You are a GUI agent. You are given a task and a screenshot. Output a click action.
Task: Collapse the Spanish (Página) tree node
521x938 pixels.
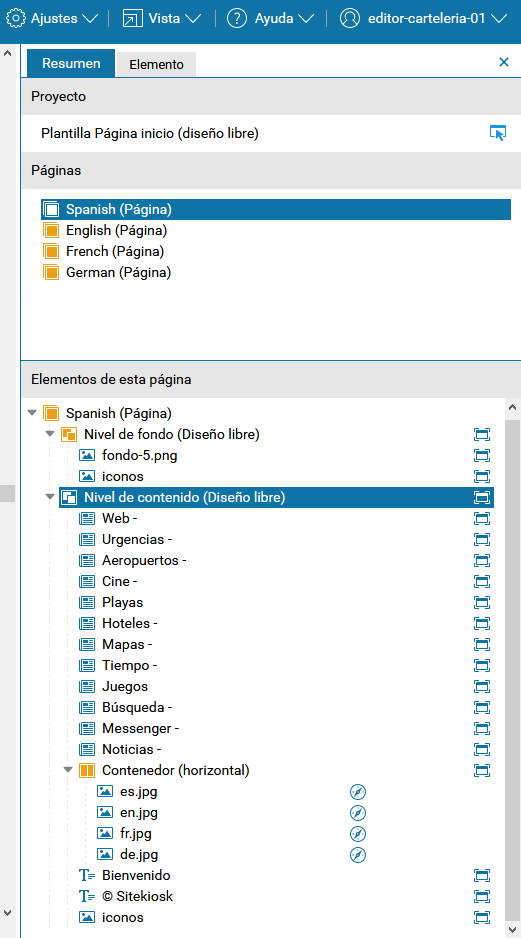(x=32, y=413)
